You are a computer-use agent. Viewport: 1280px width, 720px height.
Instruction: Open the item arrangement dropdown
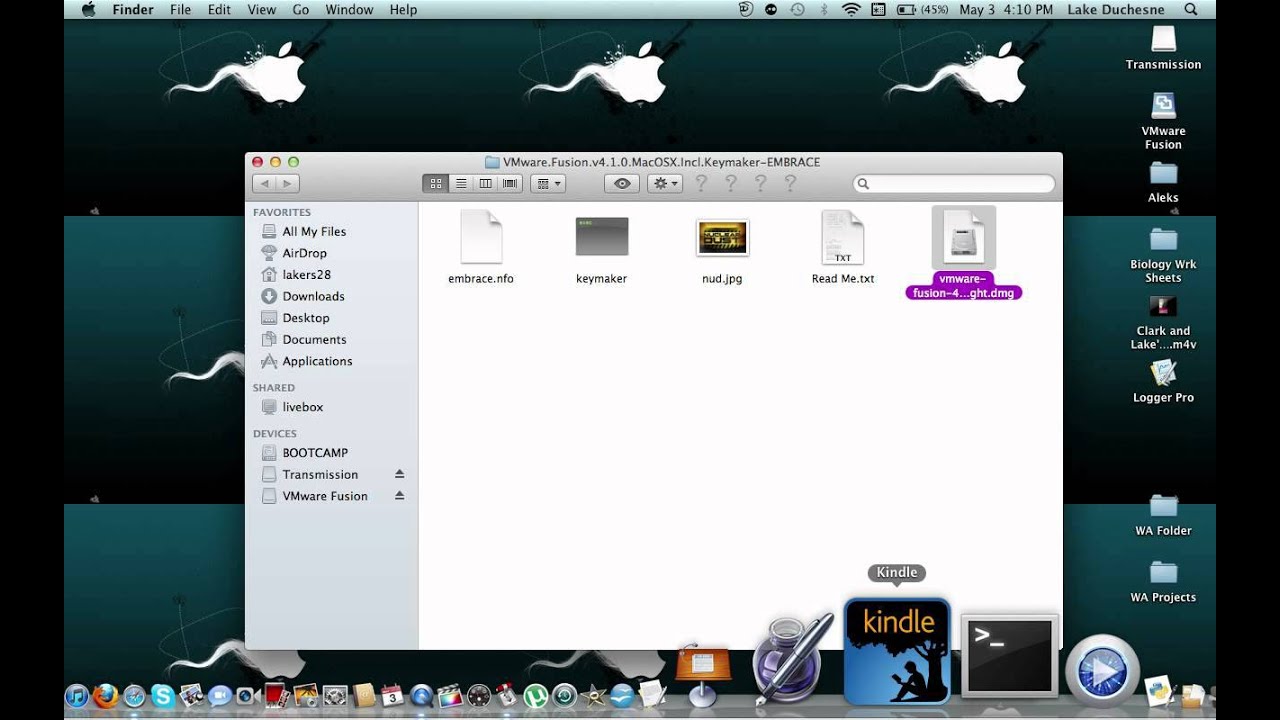(548, 184)
